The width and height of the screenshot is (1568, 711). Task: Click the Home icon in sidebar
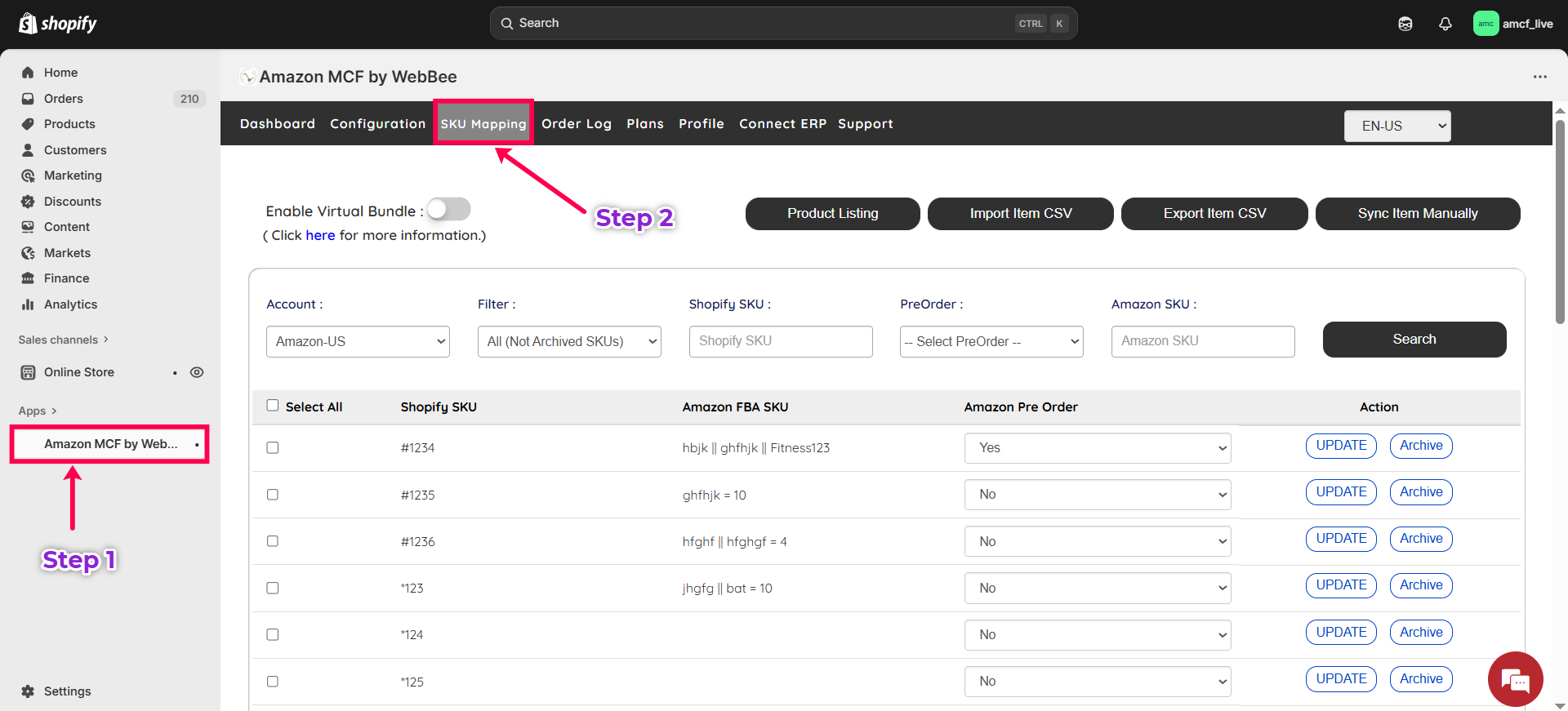28,73
